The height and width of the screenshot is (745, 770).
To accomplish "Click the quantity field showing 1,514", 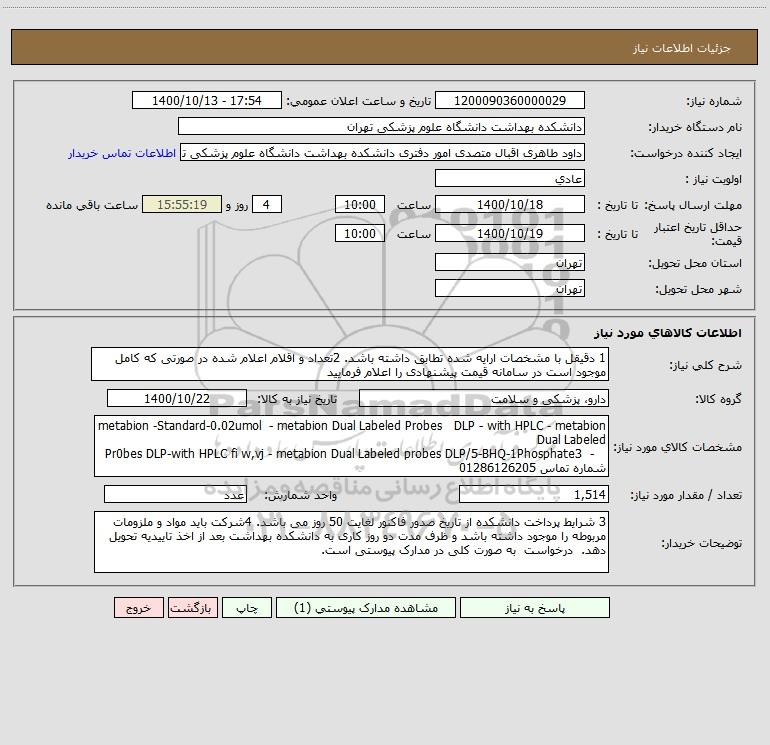I will [x=534, y=494].
